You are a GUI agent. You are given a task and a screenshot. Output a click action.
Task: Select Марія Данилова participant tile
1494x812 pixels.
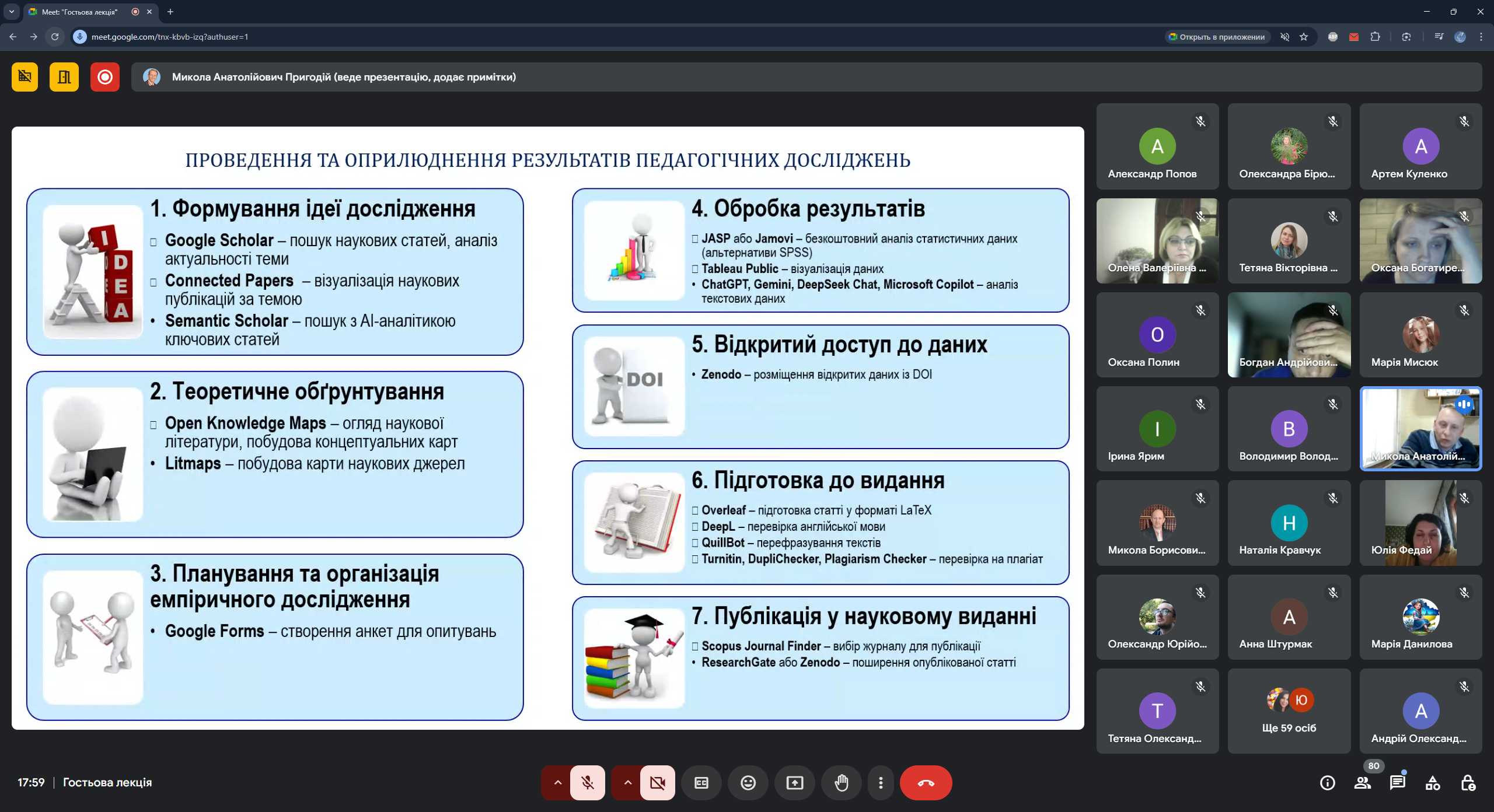pyautogui.click(x=1421, y=617)
